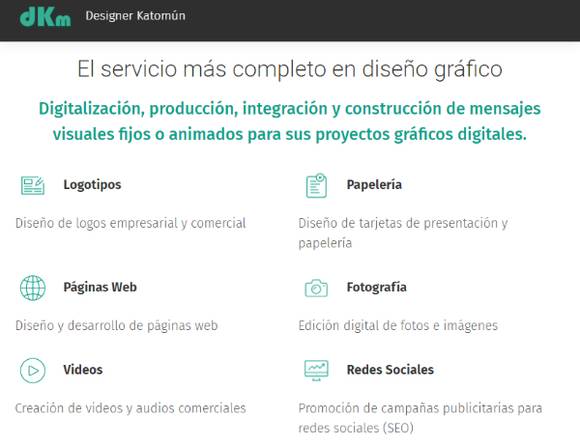Open the Videos service heading

pos(83,370)
